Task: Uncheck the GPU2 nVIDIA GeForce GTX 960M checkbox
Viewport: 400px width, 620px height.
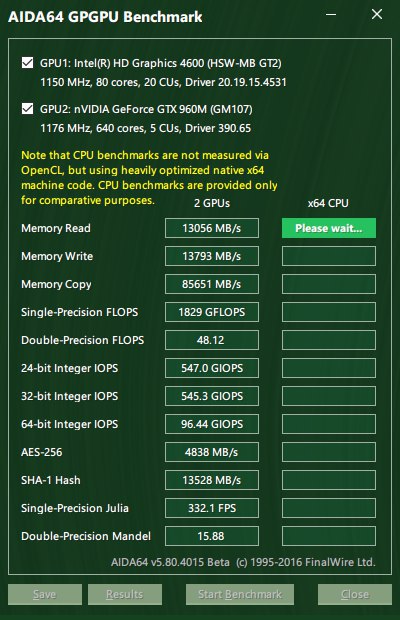Action: click(x=27, y=109)
